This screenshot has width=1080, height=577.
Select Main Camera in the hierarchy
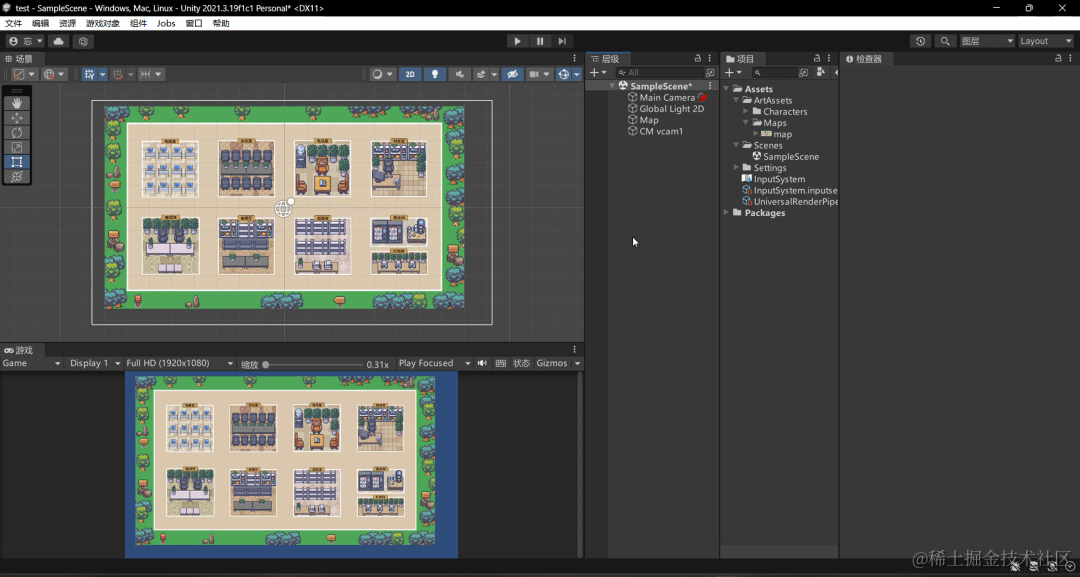coord(667,98)
